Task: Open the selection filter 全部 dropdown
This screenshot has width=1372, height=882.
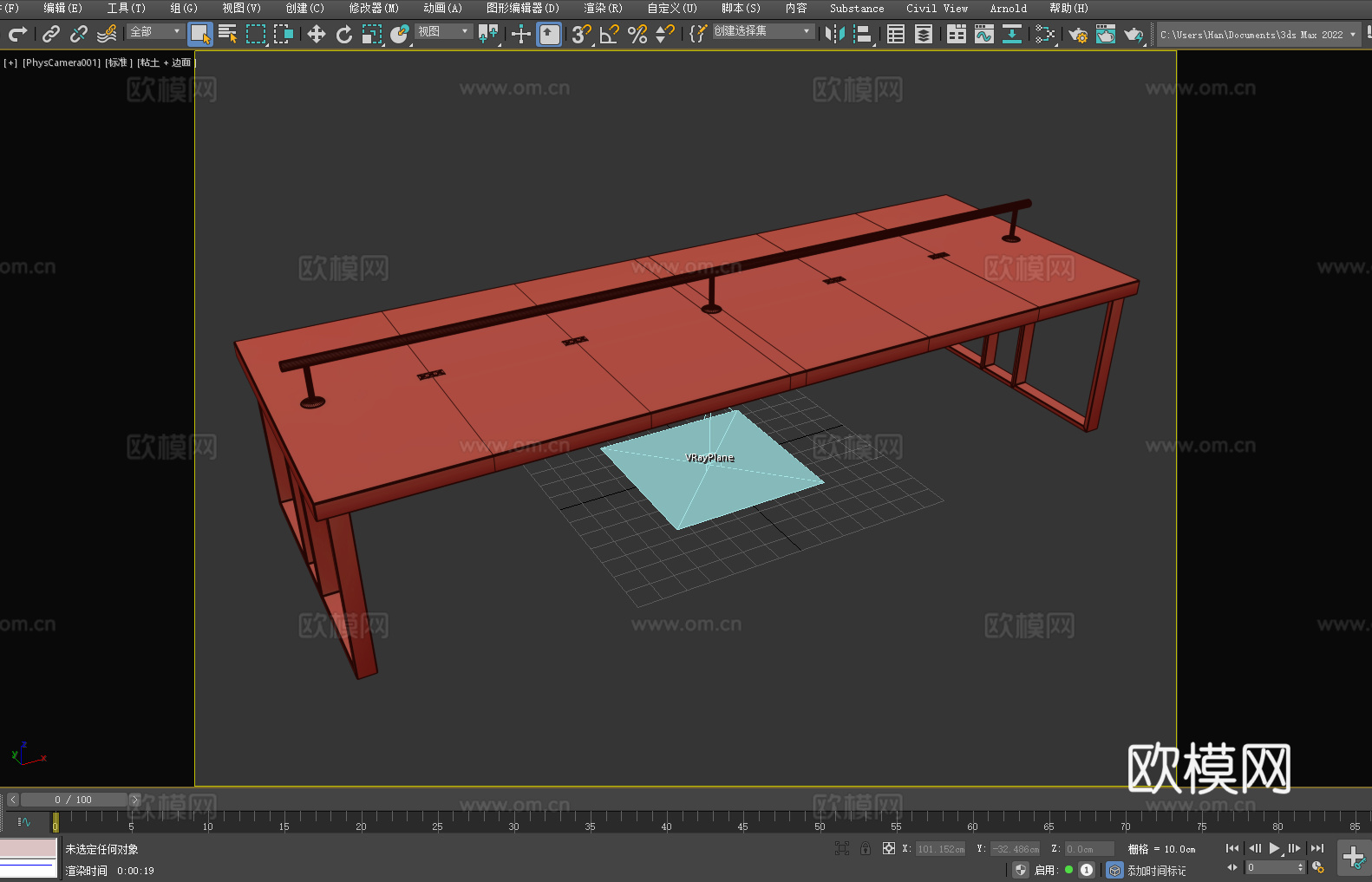Action: [155, 31]
